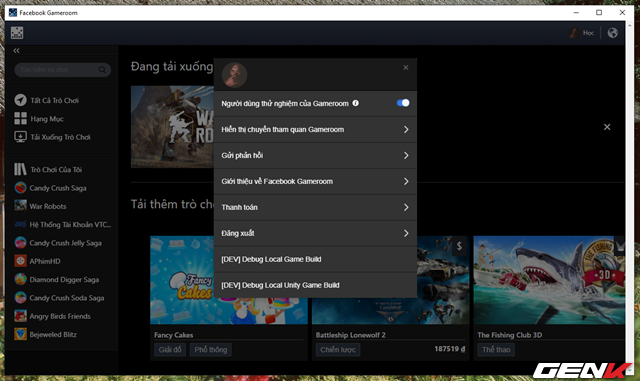Select [DEV] Debug Local Unity Game Build
This screenshot has height=381, width=640.
click(x=315, y=285)
